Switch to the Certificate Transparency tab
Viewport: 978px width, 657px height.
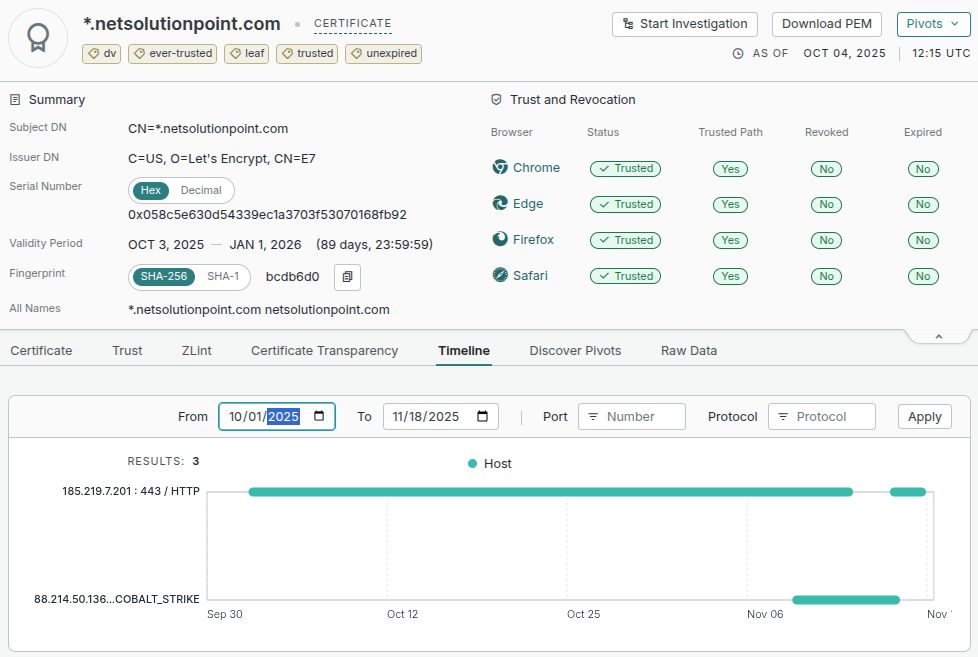point(324,351)
